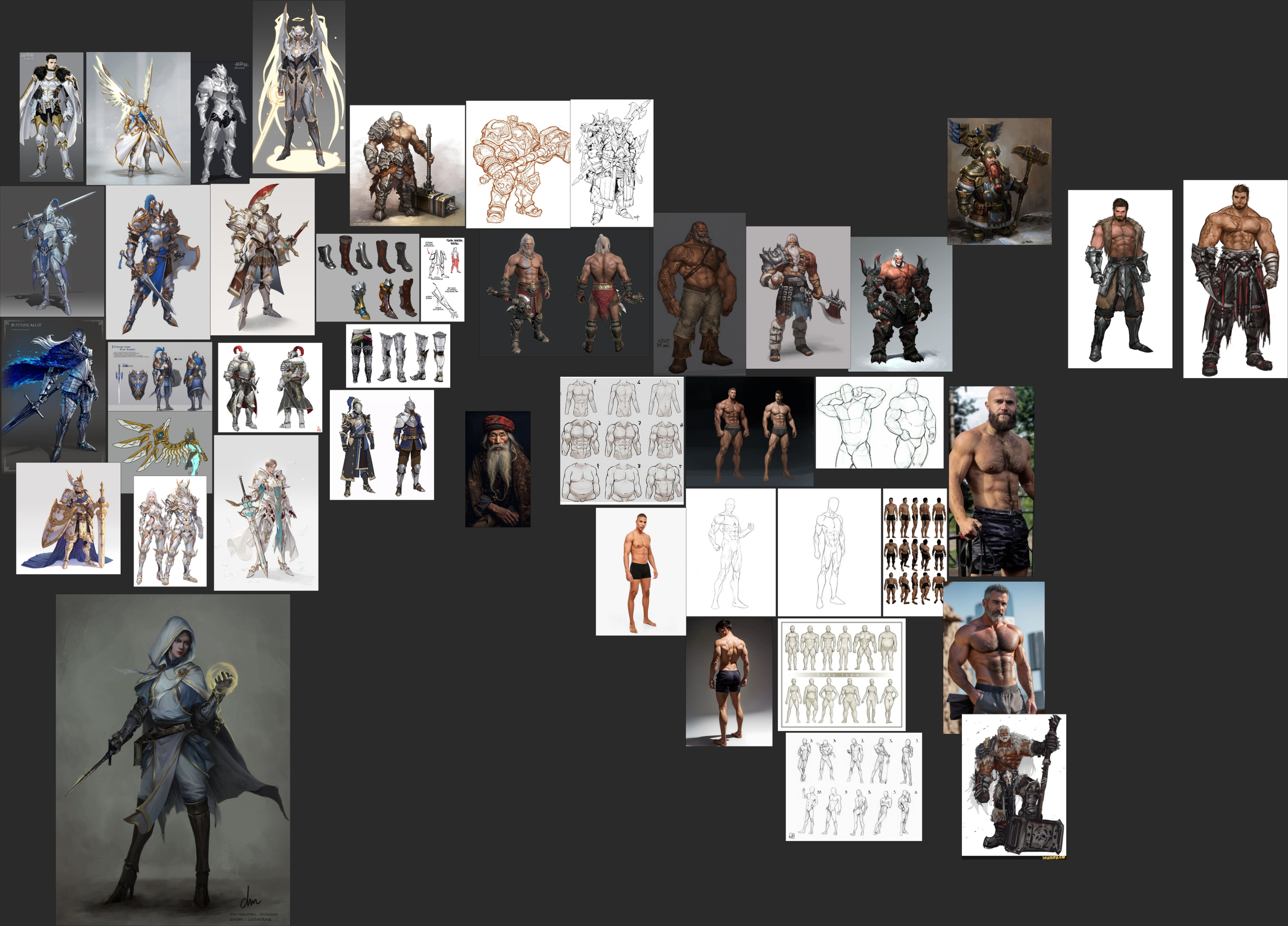The height and width of the screenshot is (926, 1288).
Task: Click the leather boots collection reference
Action: (367, 278)
